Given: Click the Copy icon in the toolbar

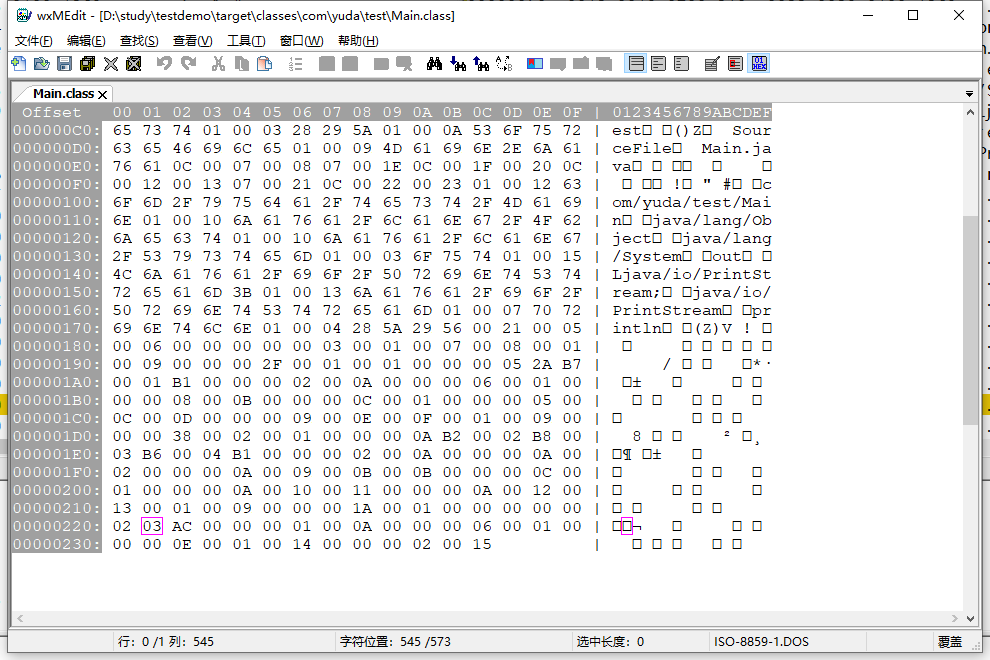Looking at the screenshot, I should [241, 64].
